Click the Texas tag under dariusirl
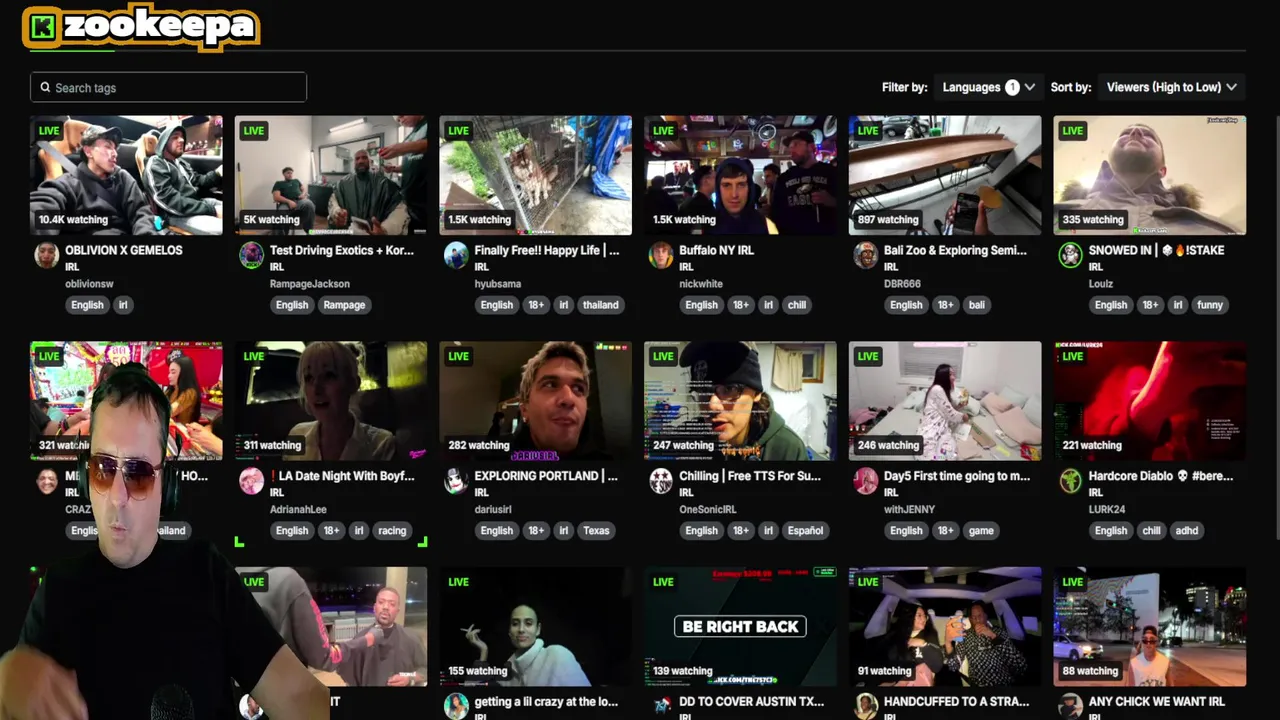This screenshot has height=720, width=1280. pos(596,531)
